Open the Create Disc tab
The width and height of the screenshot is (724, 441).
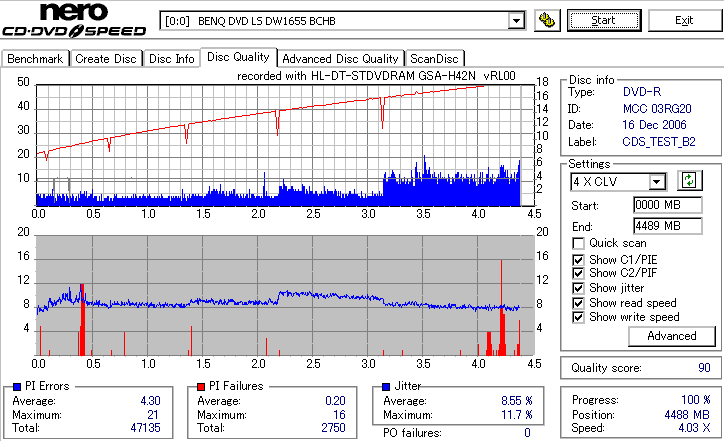pos(106,59)
